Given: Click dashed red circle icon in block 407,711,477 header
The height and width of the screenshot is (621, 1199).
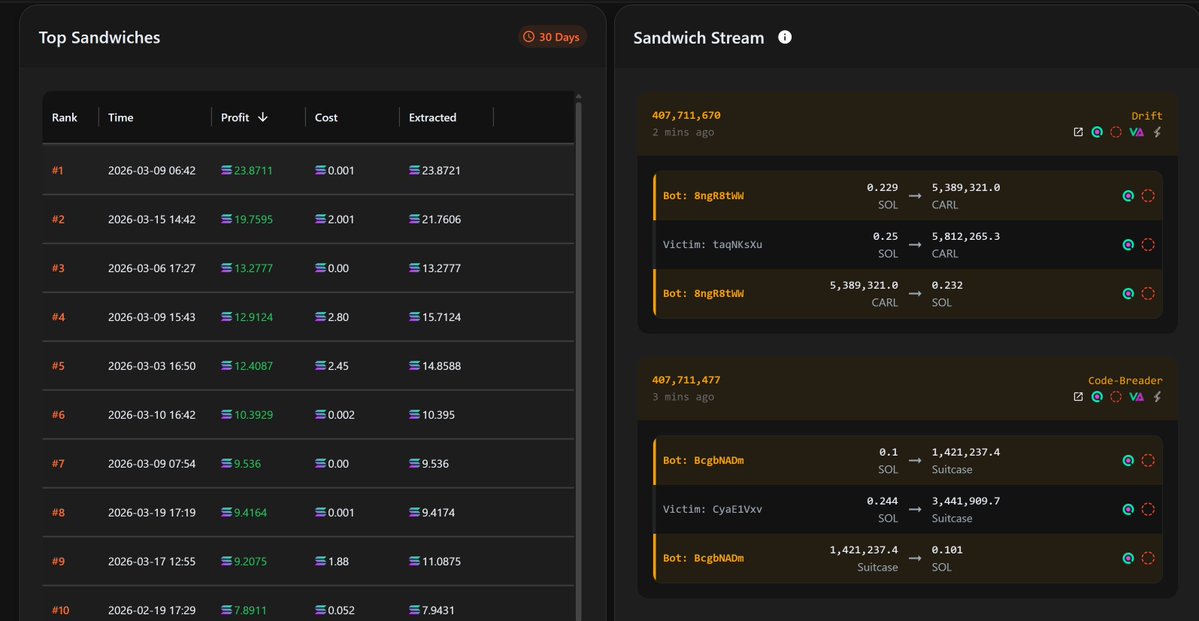Looking at the screenshot, I should point(1116,397).
